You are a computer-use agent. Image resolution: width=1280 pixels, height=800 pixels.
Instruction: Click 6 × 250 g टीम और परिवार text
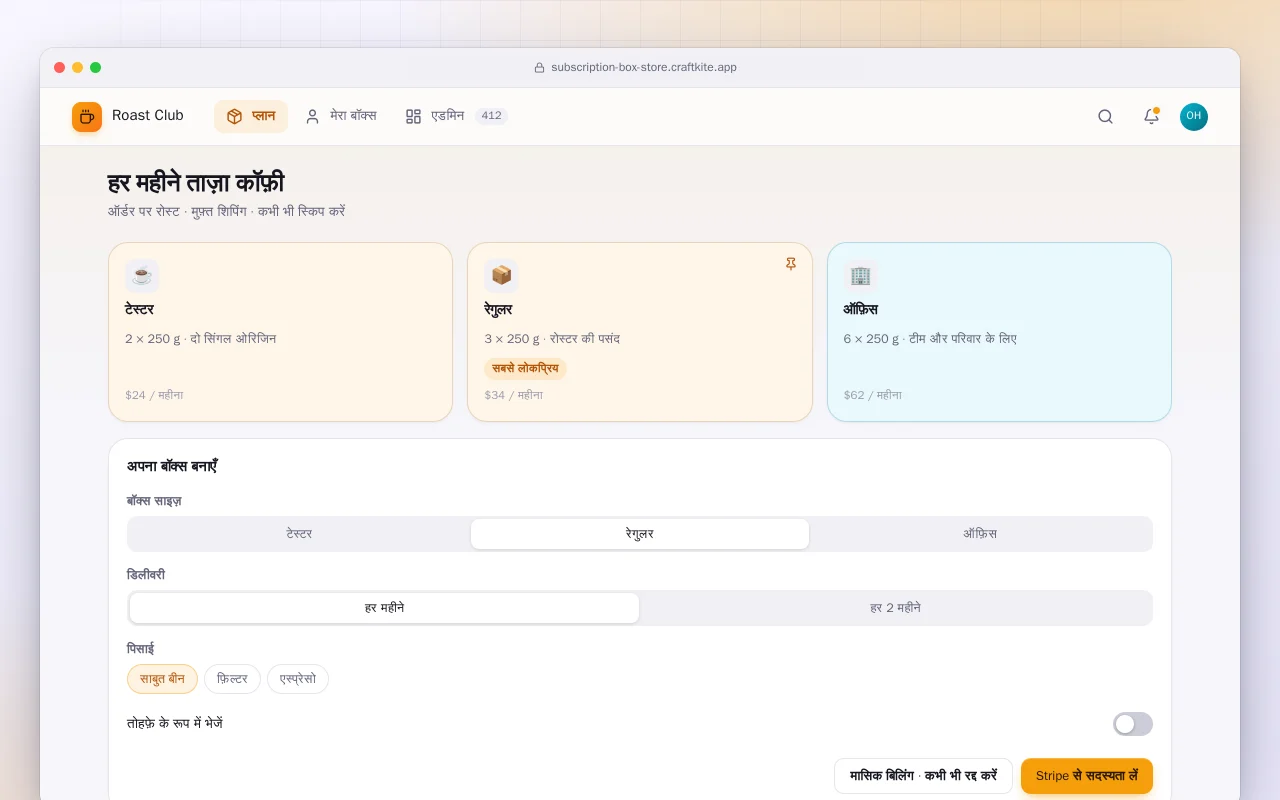click(930, 339)
